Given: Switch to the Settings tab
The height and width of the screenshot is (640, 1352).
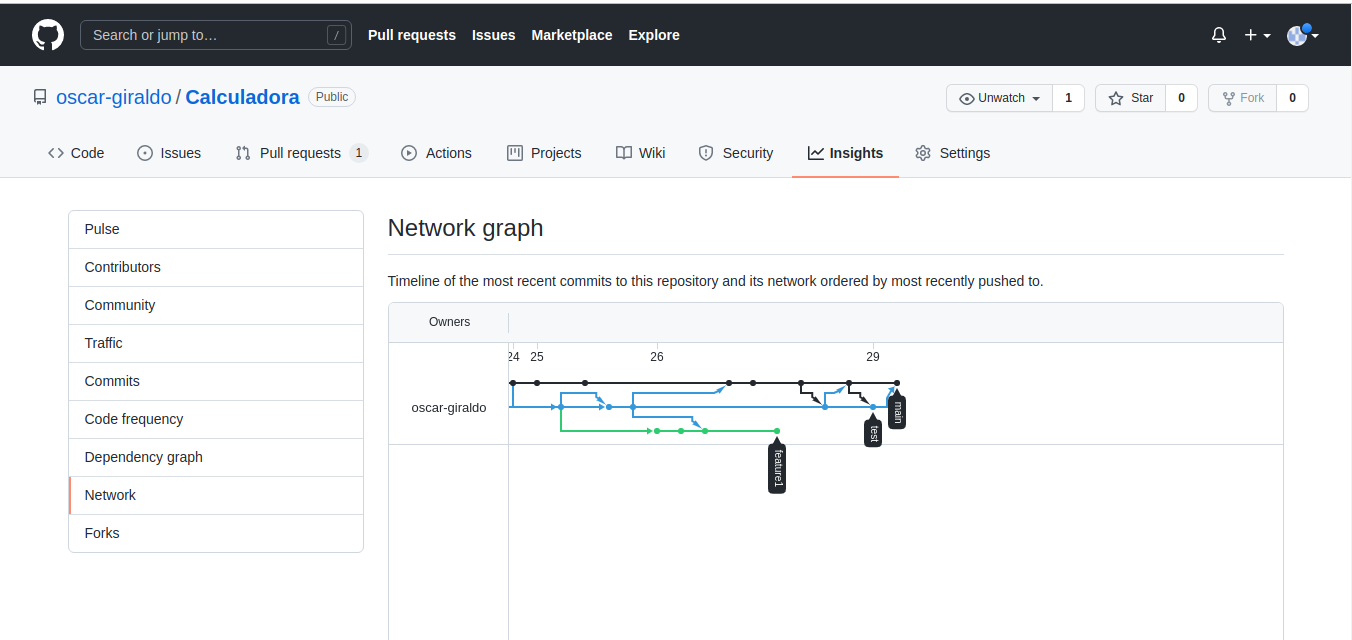Looking at the screenshot, I should click(953, 153).
